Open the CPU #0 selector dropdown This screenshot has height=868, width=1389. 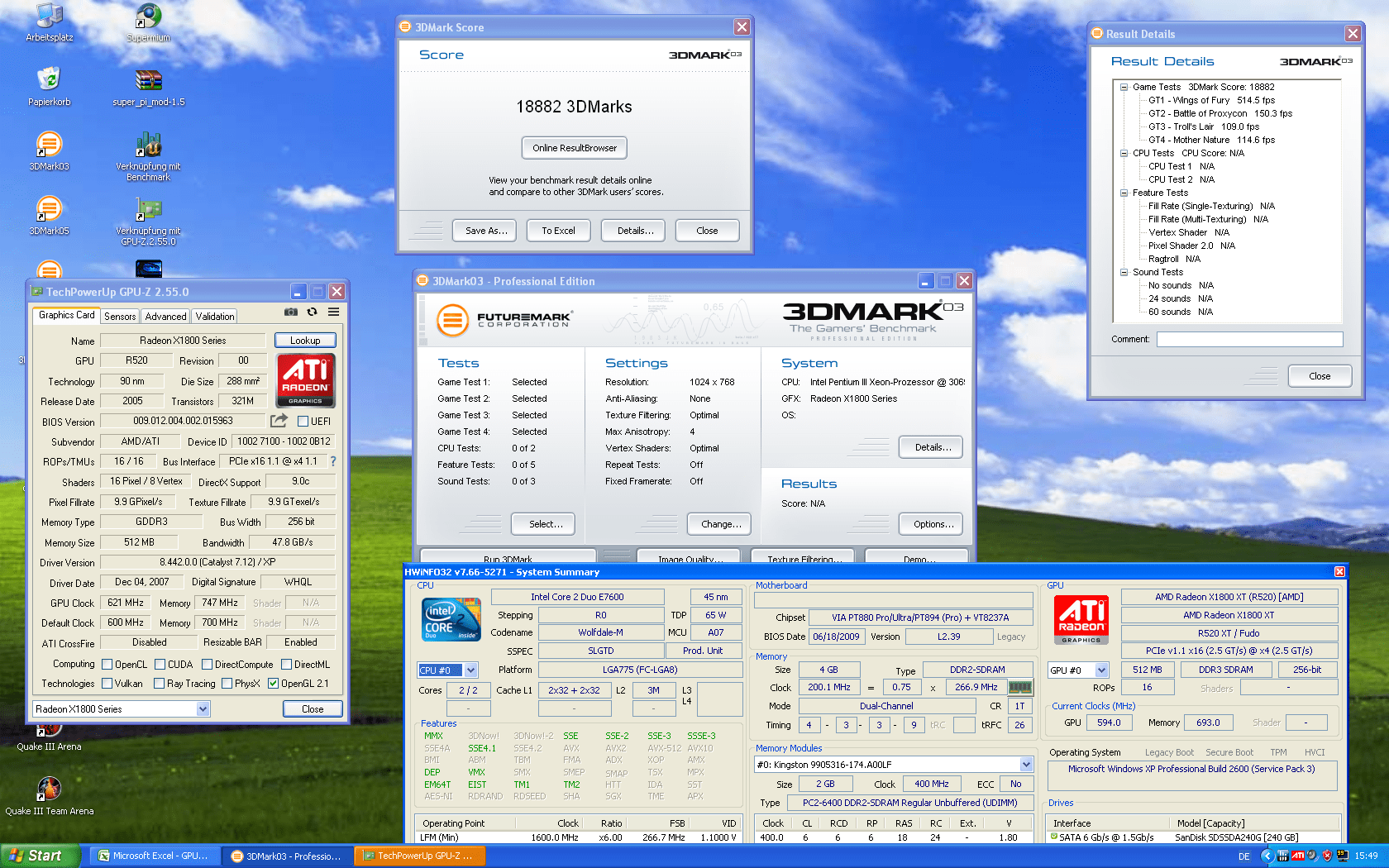[x=470, y=670]
